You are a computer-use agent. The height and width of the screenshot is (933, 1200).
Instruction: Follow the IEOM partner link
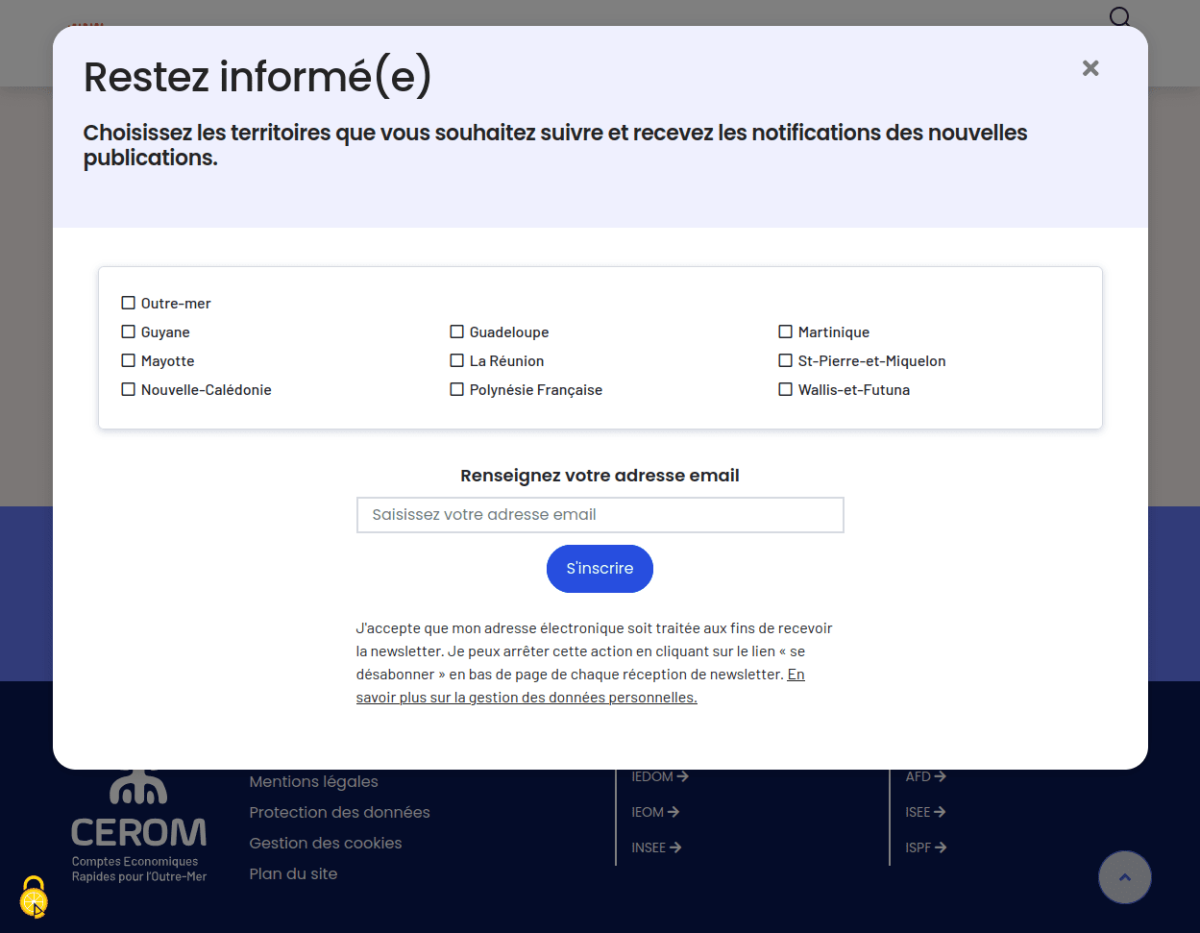click(655, 812)
